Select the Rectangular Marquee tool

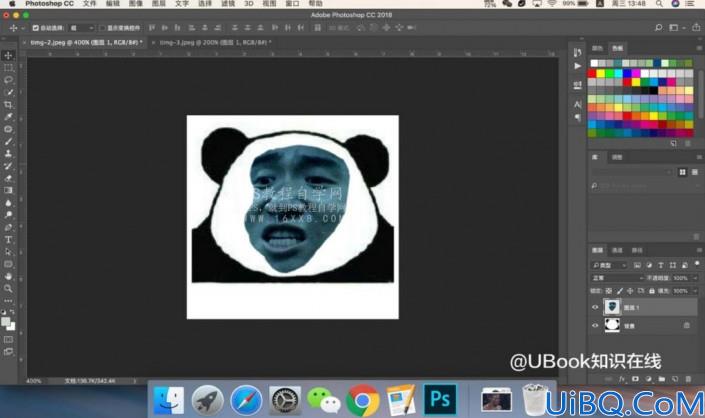8,68
